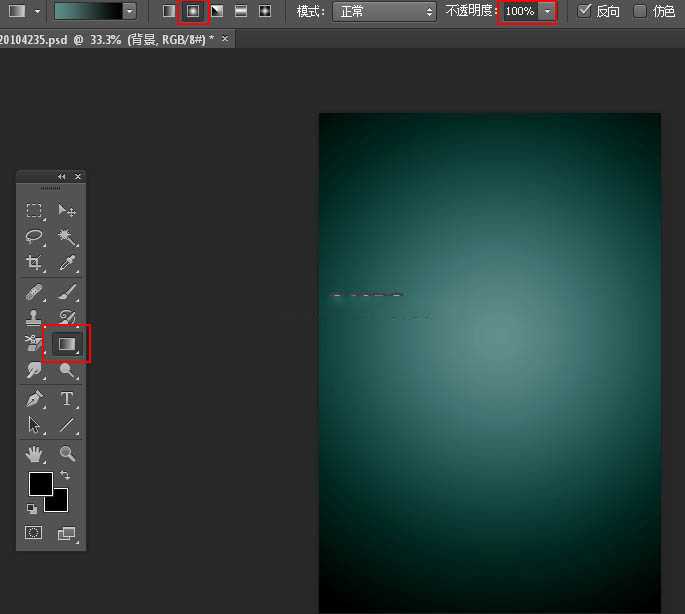The height and width of the screenshot is (614, 685).
Task: Expand the opacity 100% dropdown arrow
Action: coord(547,11)
